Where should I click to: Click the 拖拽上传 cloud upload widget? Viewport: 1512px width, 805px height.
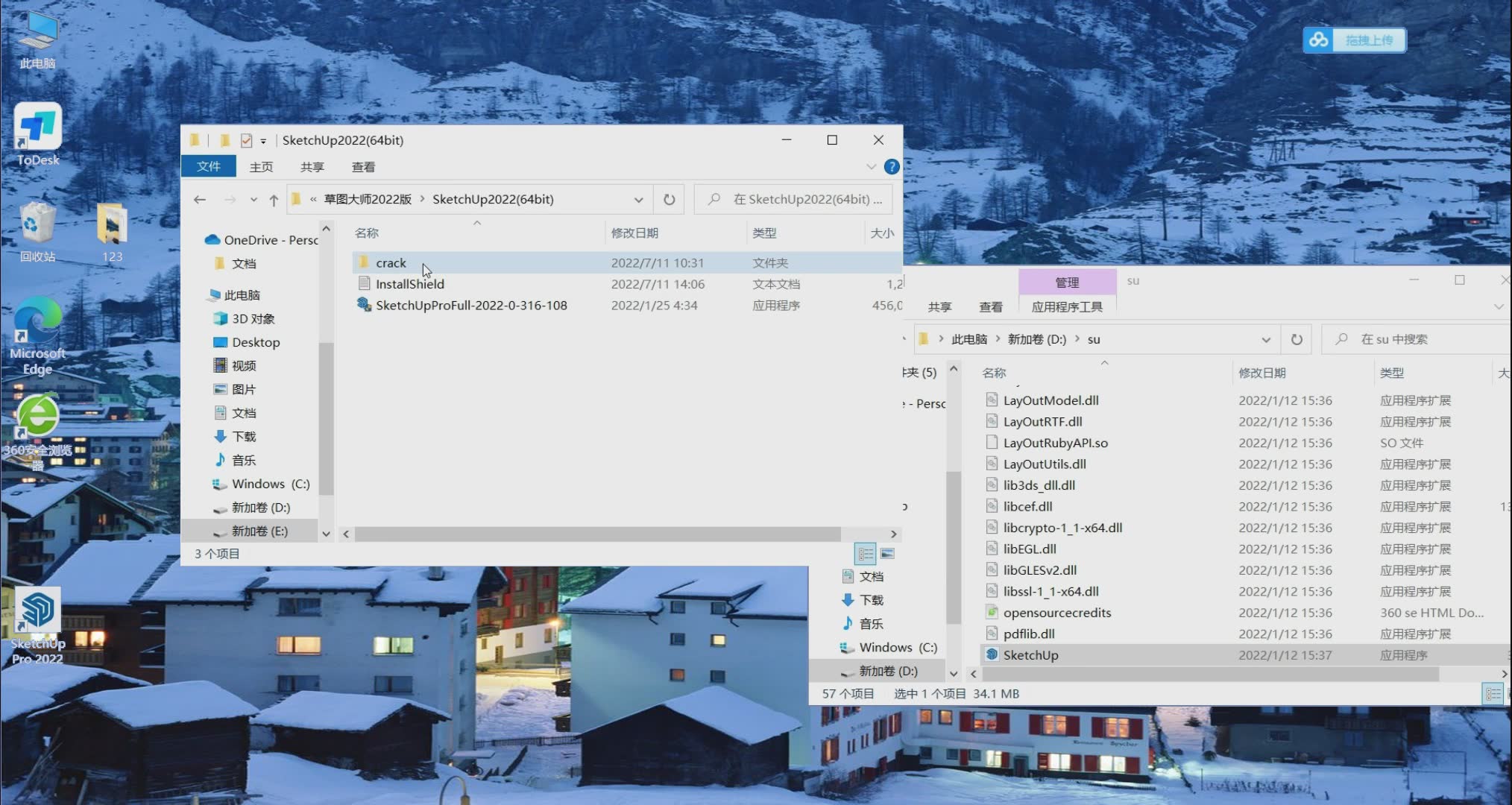click(1355, 40)
